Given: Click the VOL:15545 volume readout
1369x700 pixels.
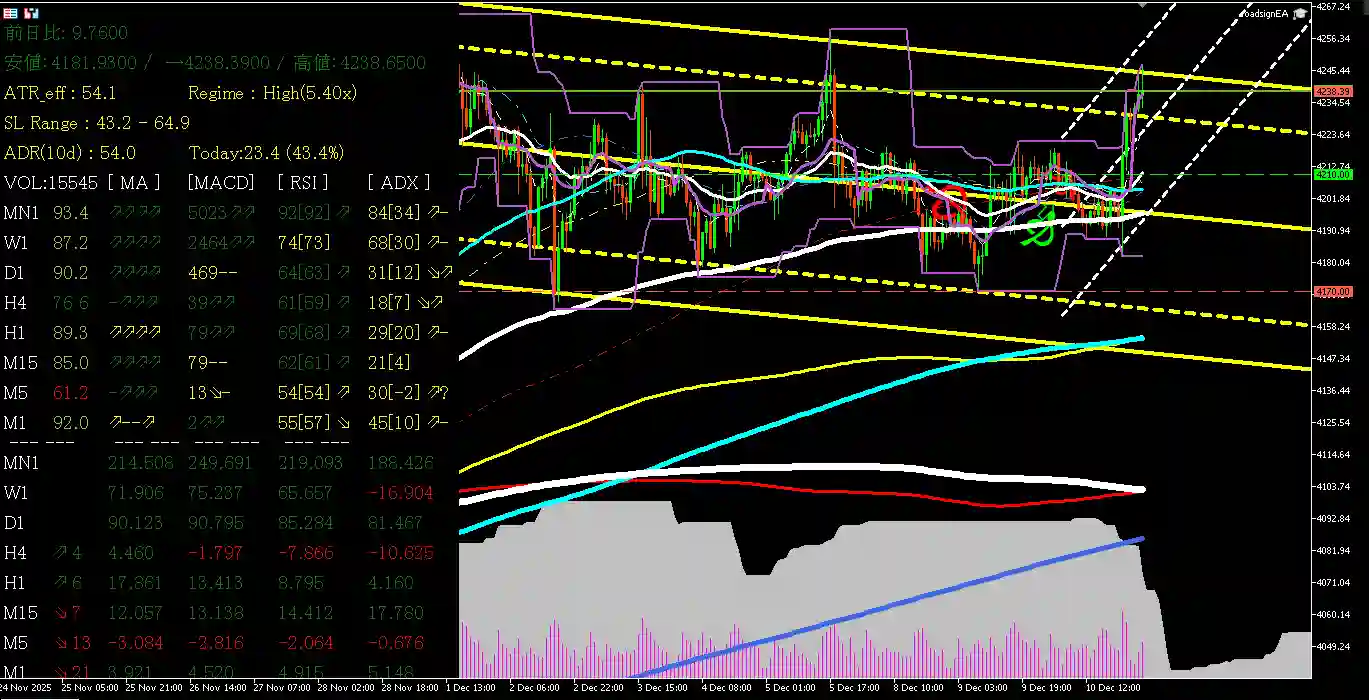Looking at the screenshot, I should pos(51,182).
